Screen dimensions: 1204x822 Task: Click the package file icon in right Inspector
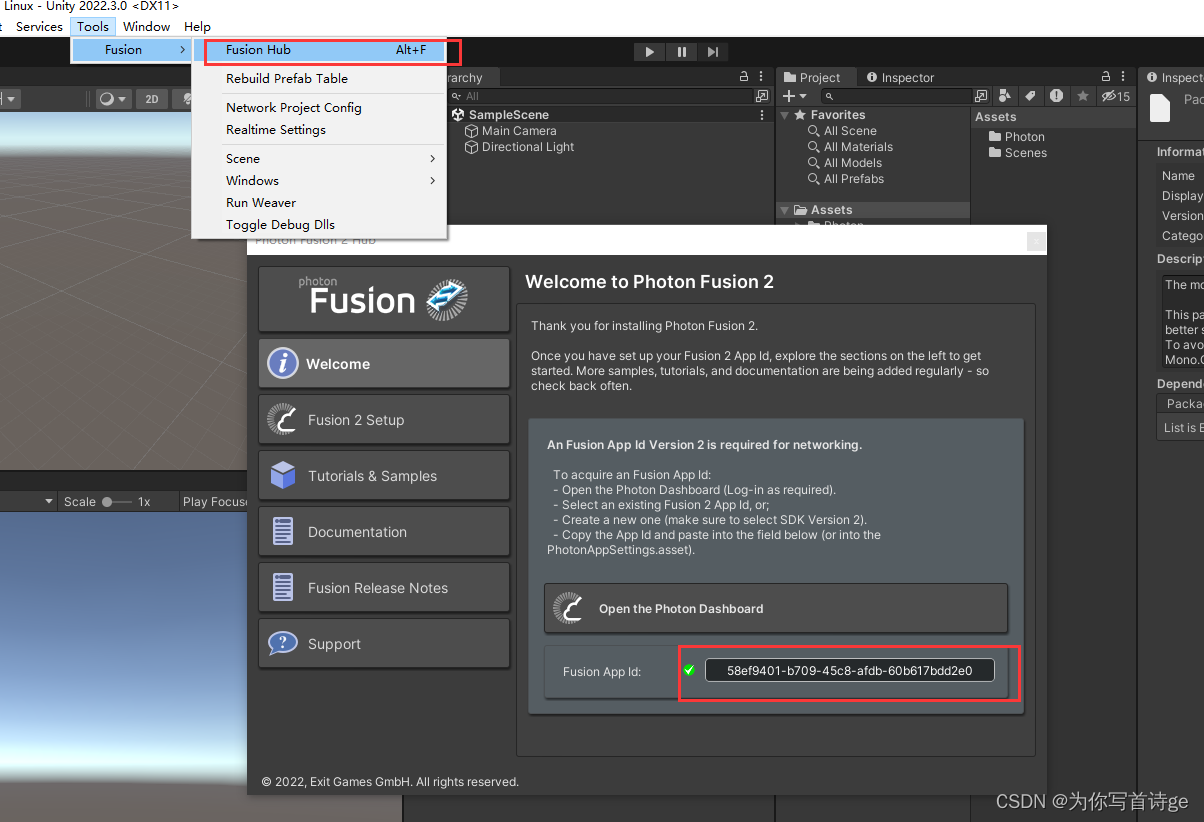pyautogui.click(x=1159, y=107)
